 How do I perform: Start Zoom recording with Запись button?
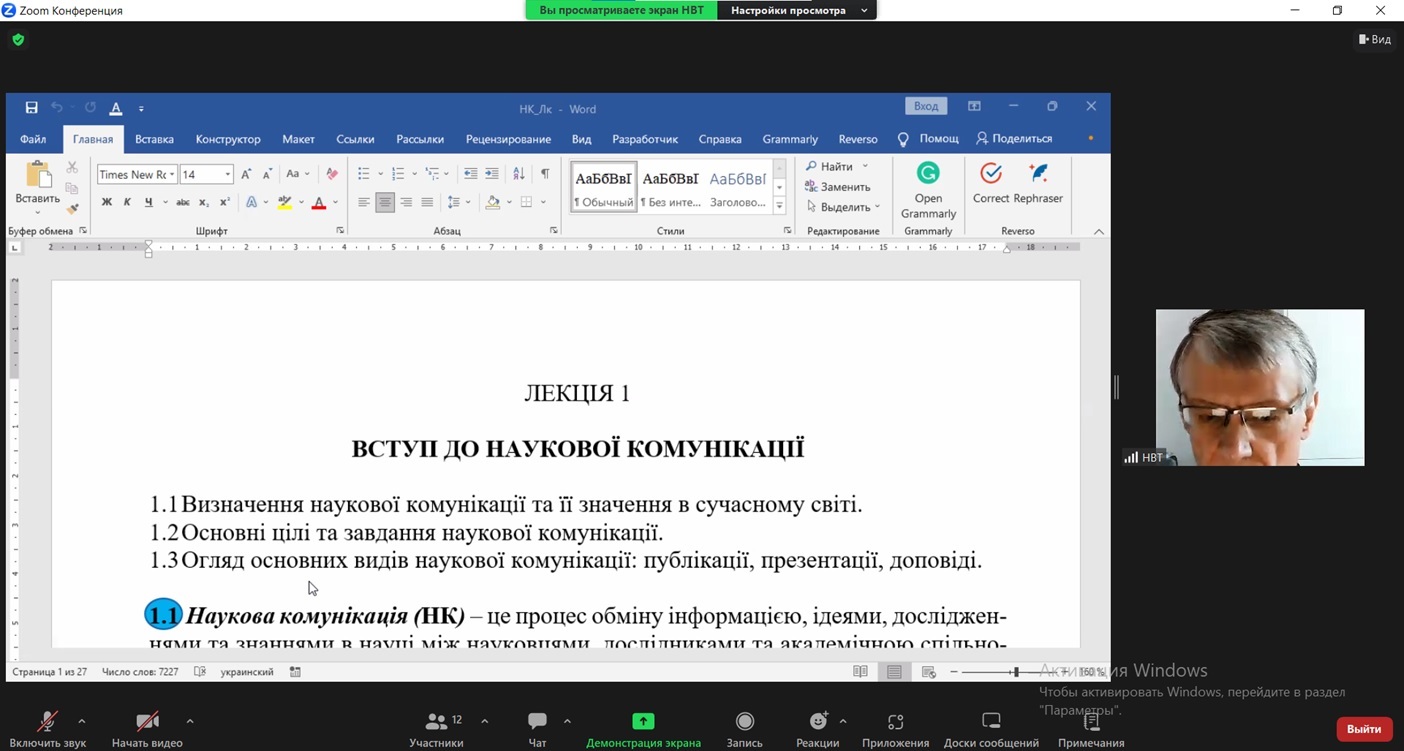tap(744, 722)
